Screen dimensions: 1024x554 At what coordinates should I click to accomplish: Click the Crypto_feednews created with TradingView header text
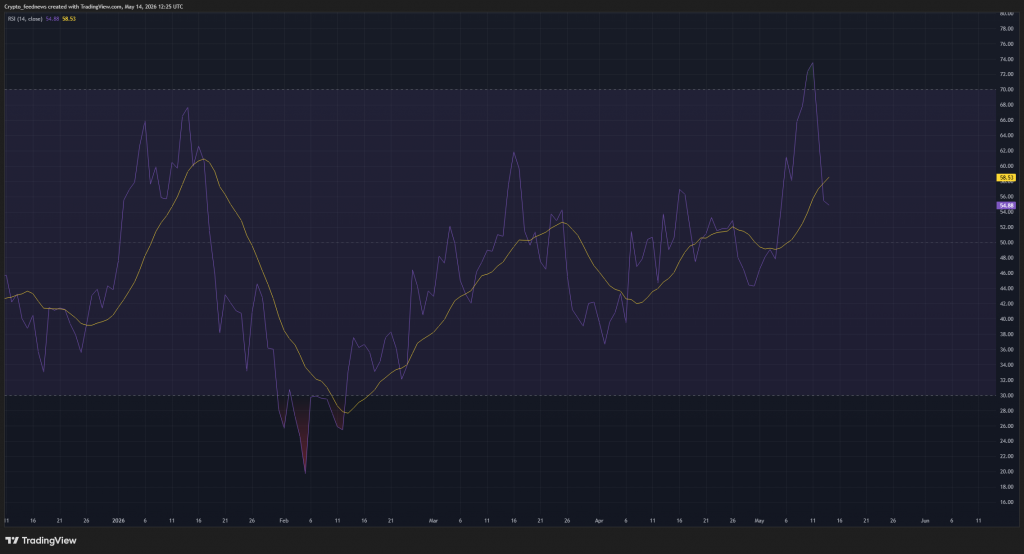[x=93, y=7]
